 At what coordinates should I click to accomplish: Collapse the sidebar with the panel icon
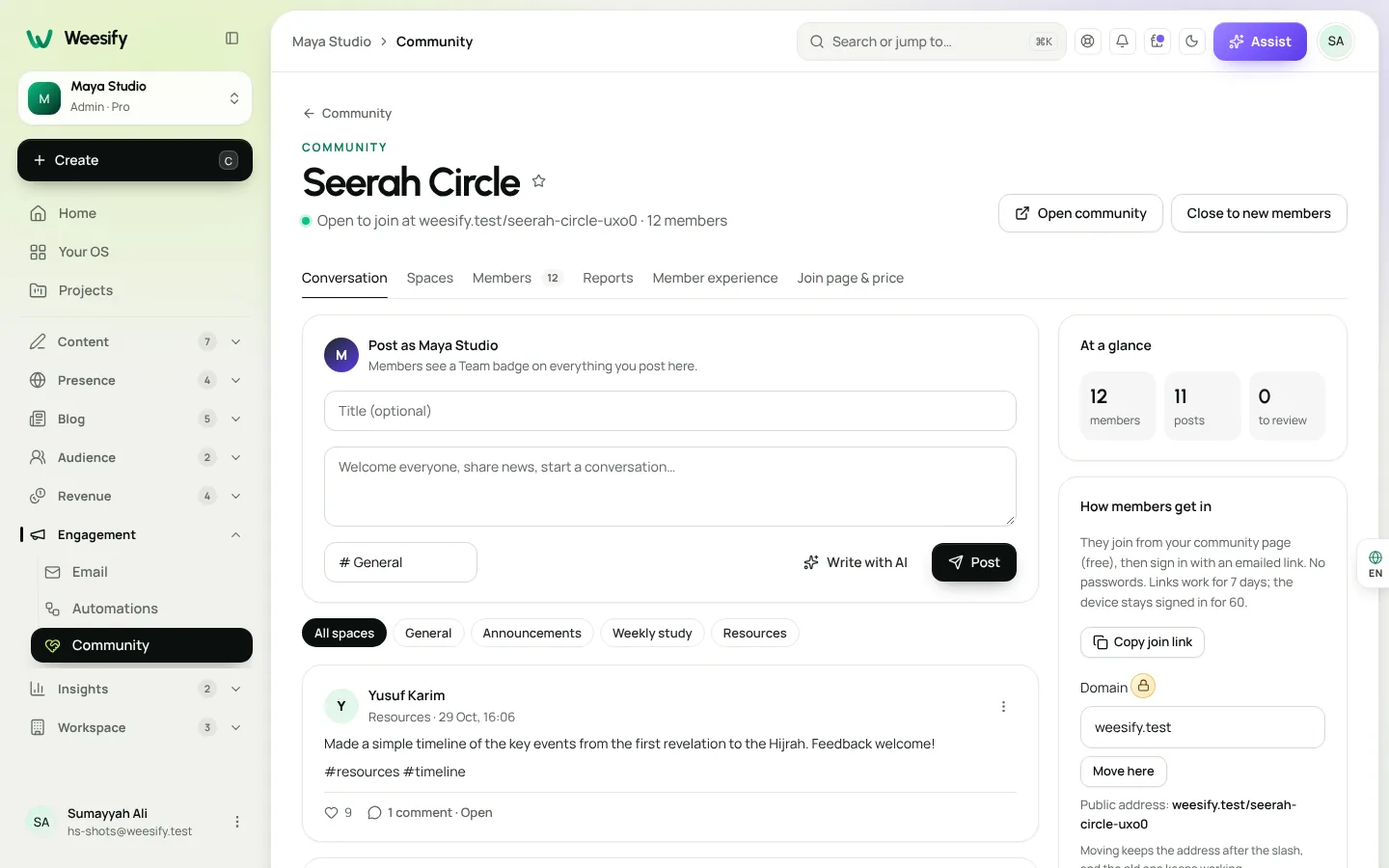pos(231,39)
